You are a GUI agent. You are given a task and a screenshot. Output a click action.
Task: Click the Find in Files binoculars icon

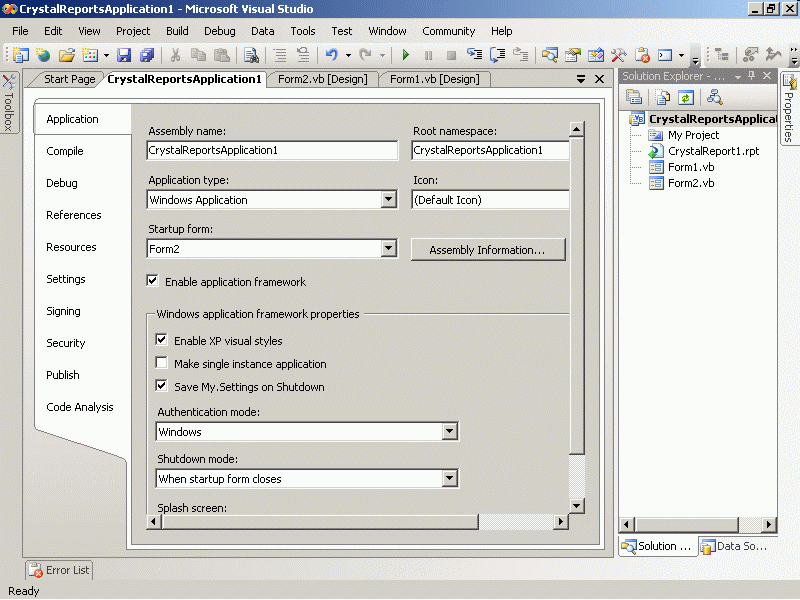point(251,55)
